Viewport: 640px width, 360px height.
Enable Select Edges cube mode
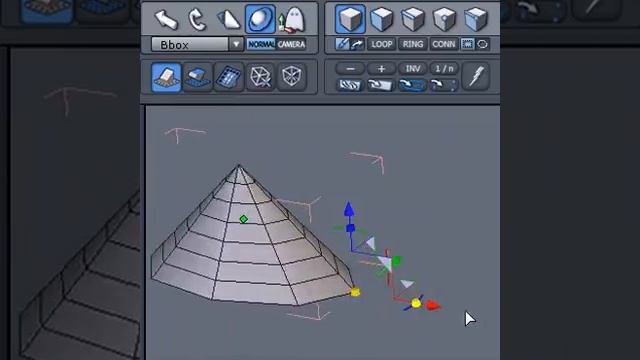[413, 19]
